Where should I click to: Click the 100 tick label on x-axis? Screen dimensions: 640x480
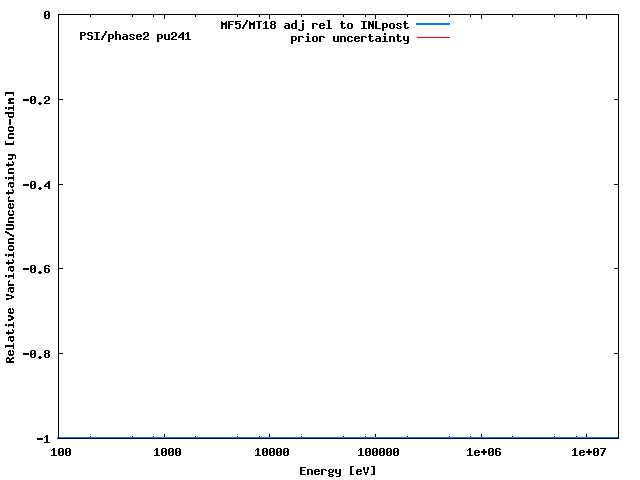coord(60,453)
